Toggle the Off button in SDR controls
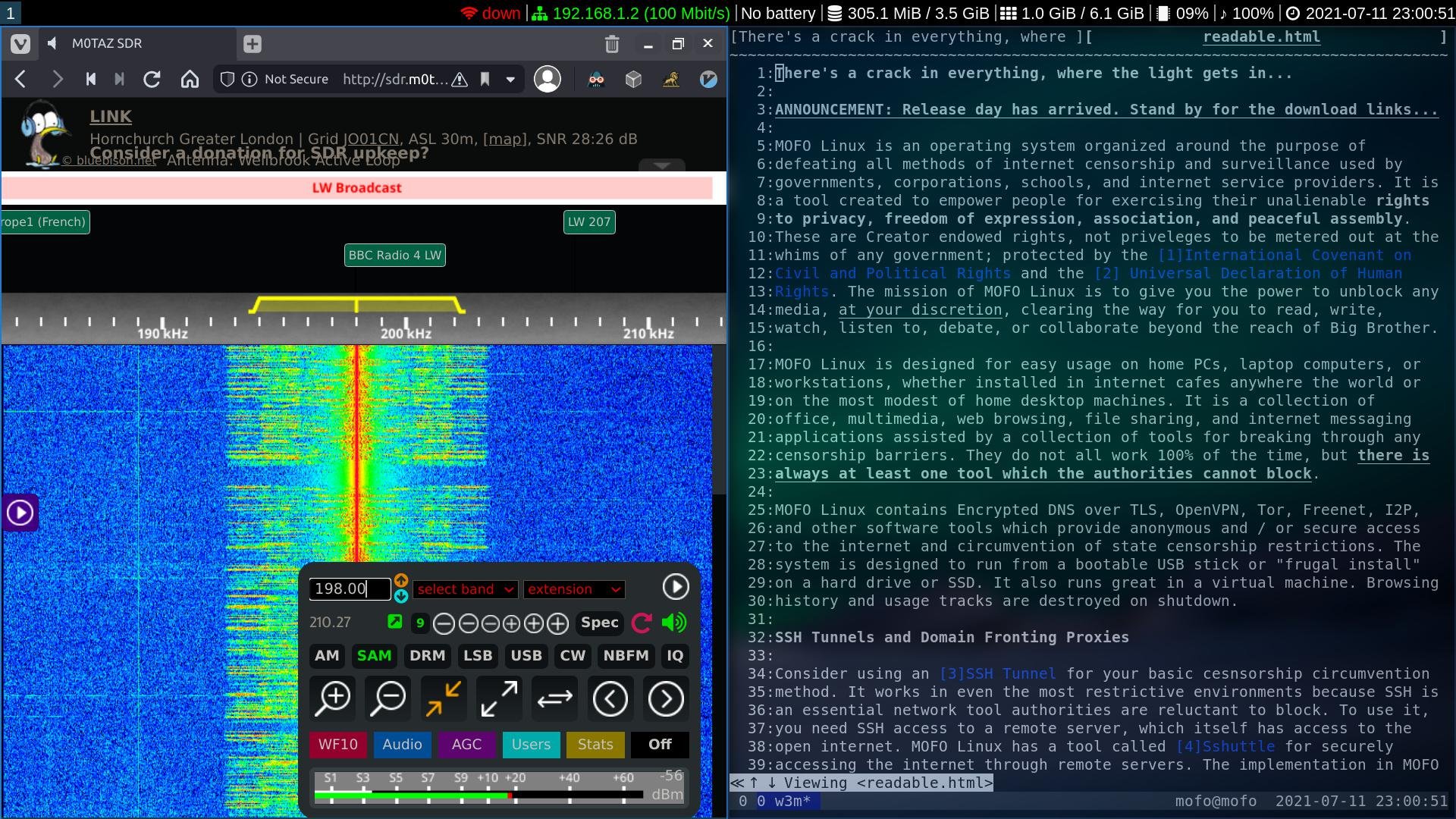Image resolution: width=1456 pixels, height=819 pixels. click(660, 744)
